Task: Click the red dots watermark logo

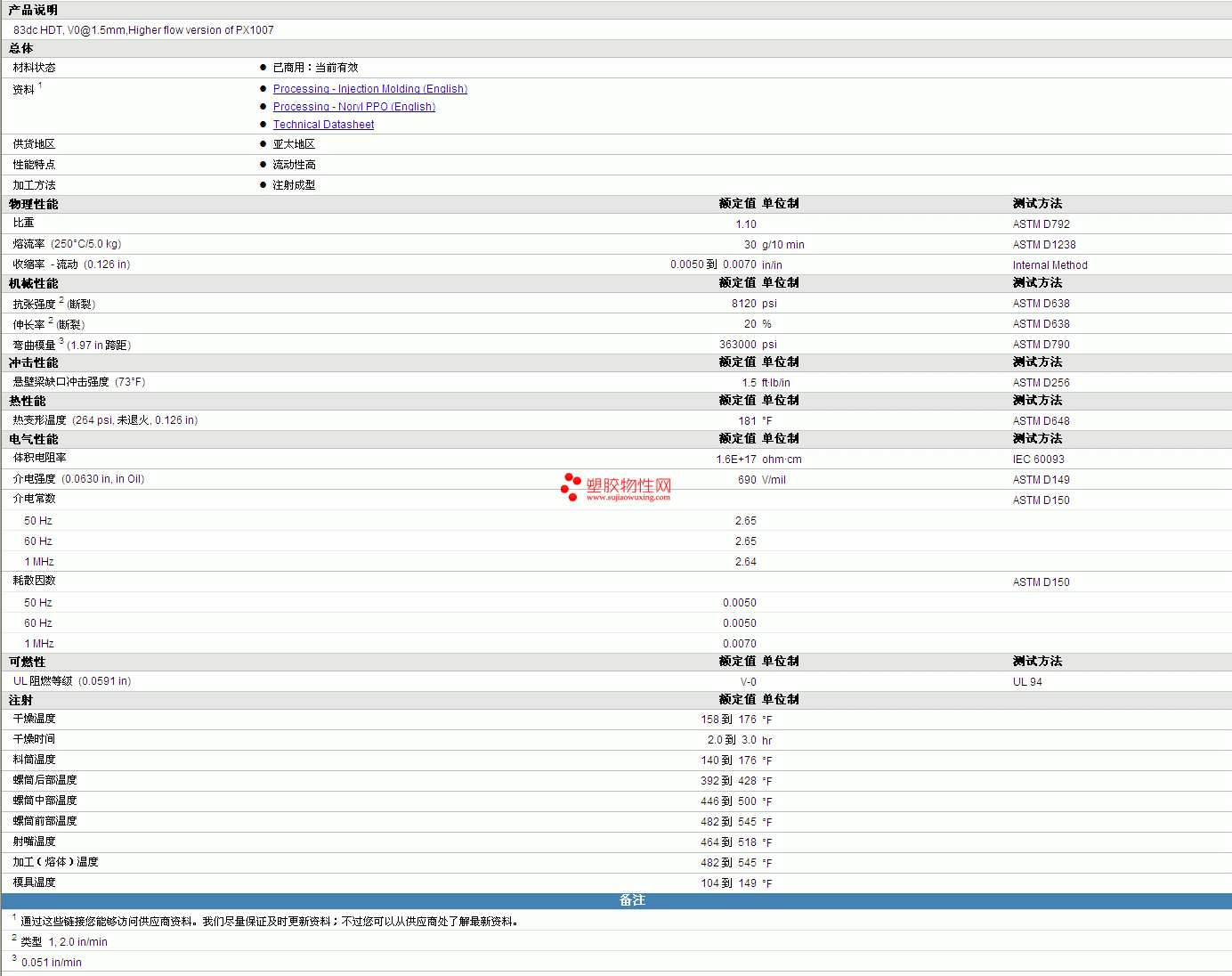Action: click(571, 486)
